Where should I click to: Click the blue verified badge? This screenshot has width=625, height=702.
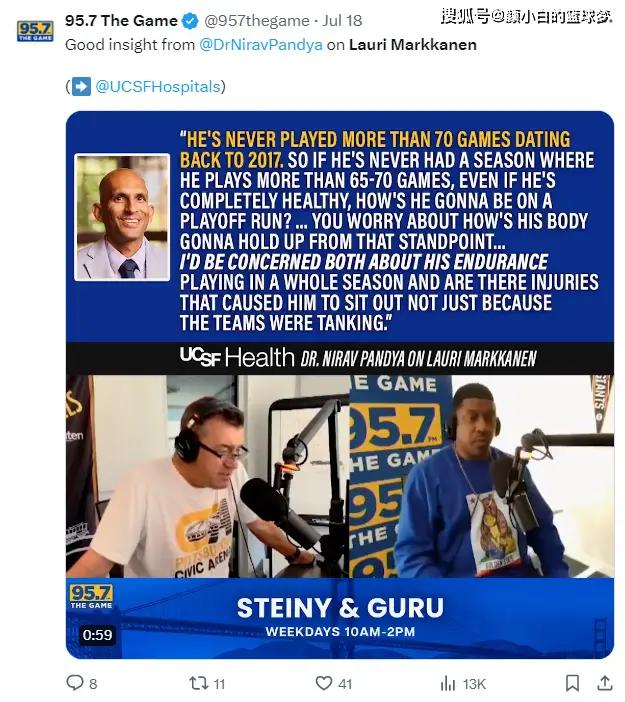click(x=190, y=21)
